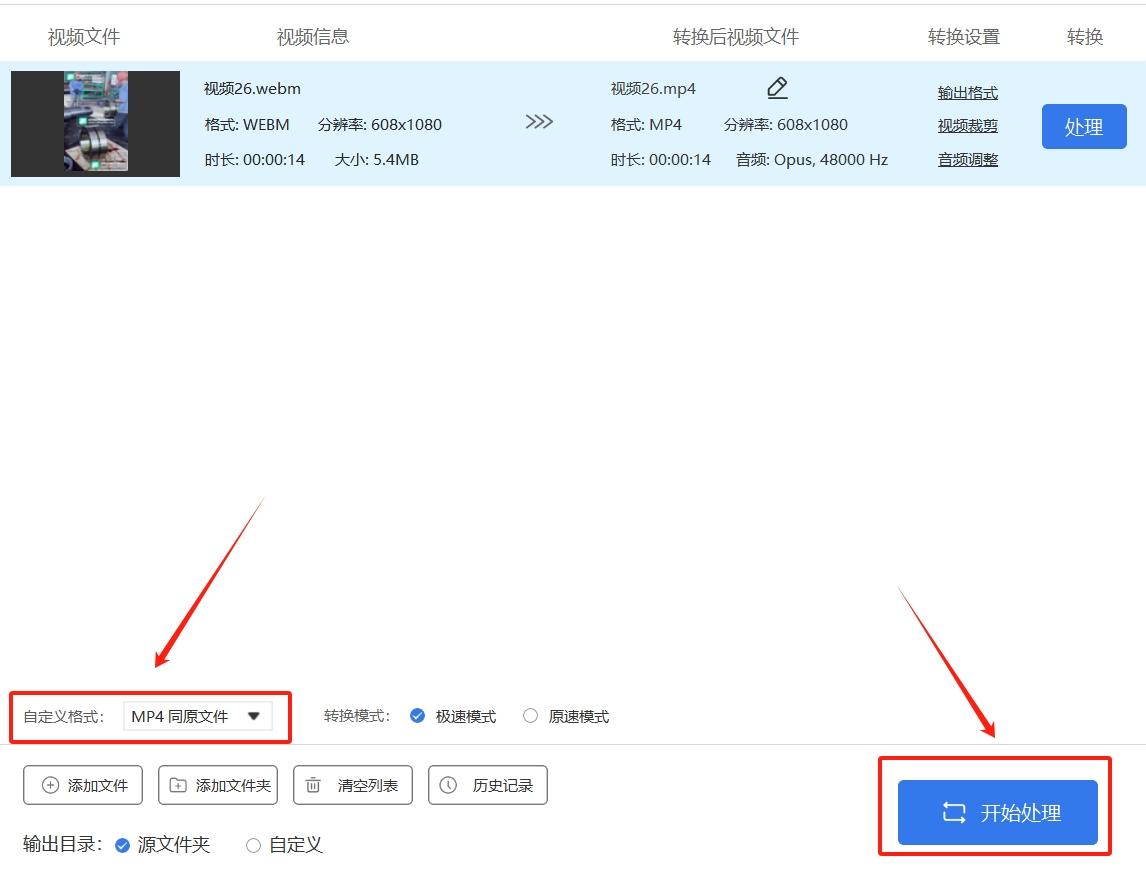Open the 视频裁剪 cropping link
1146x874 pixels.
coord(967,126)
